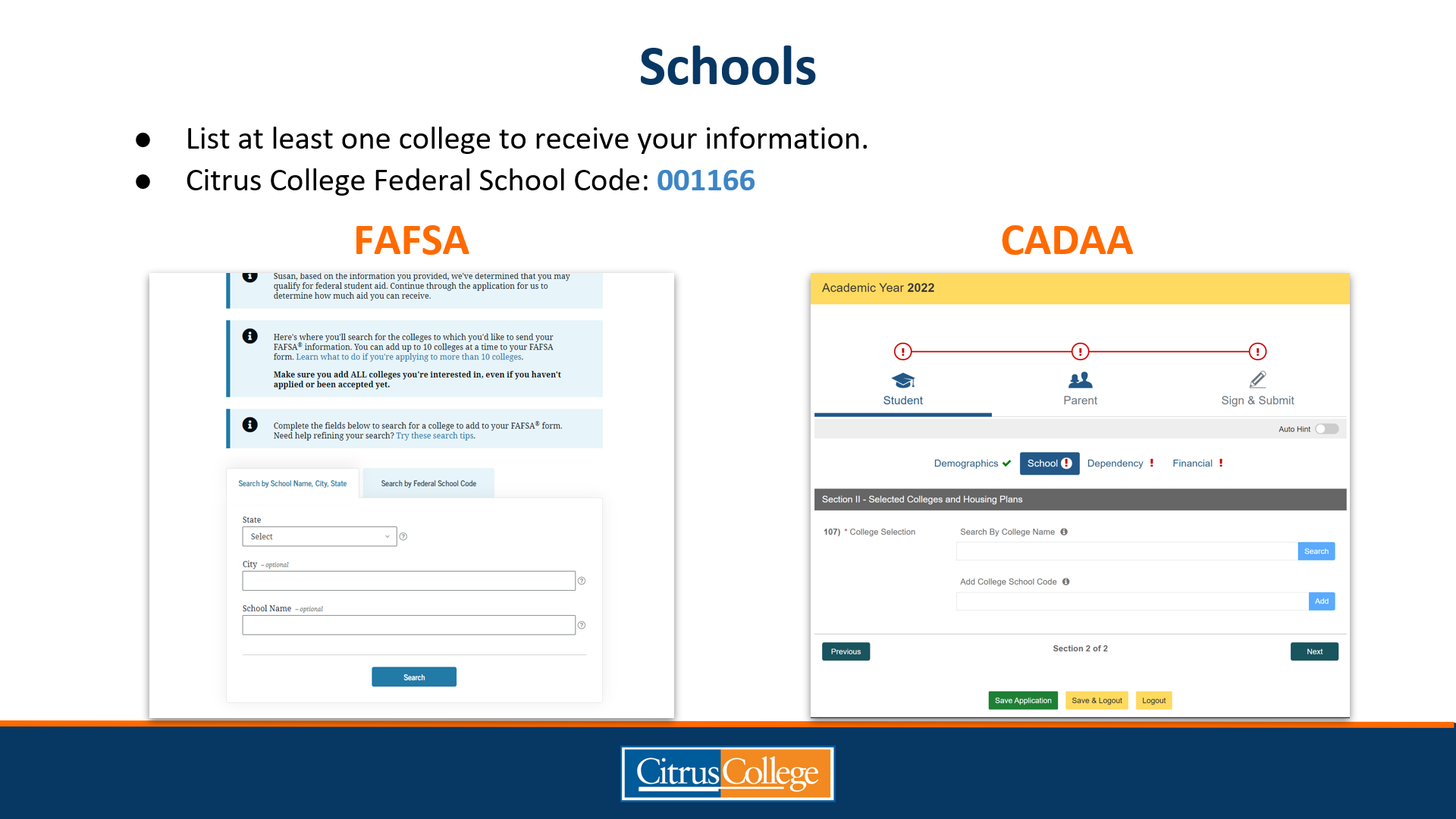Screen dimensions: 1456x819
Task: Click the info icon next to College Name
Action: pyautogui.click(x=1064, y=531)
